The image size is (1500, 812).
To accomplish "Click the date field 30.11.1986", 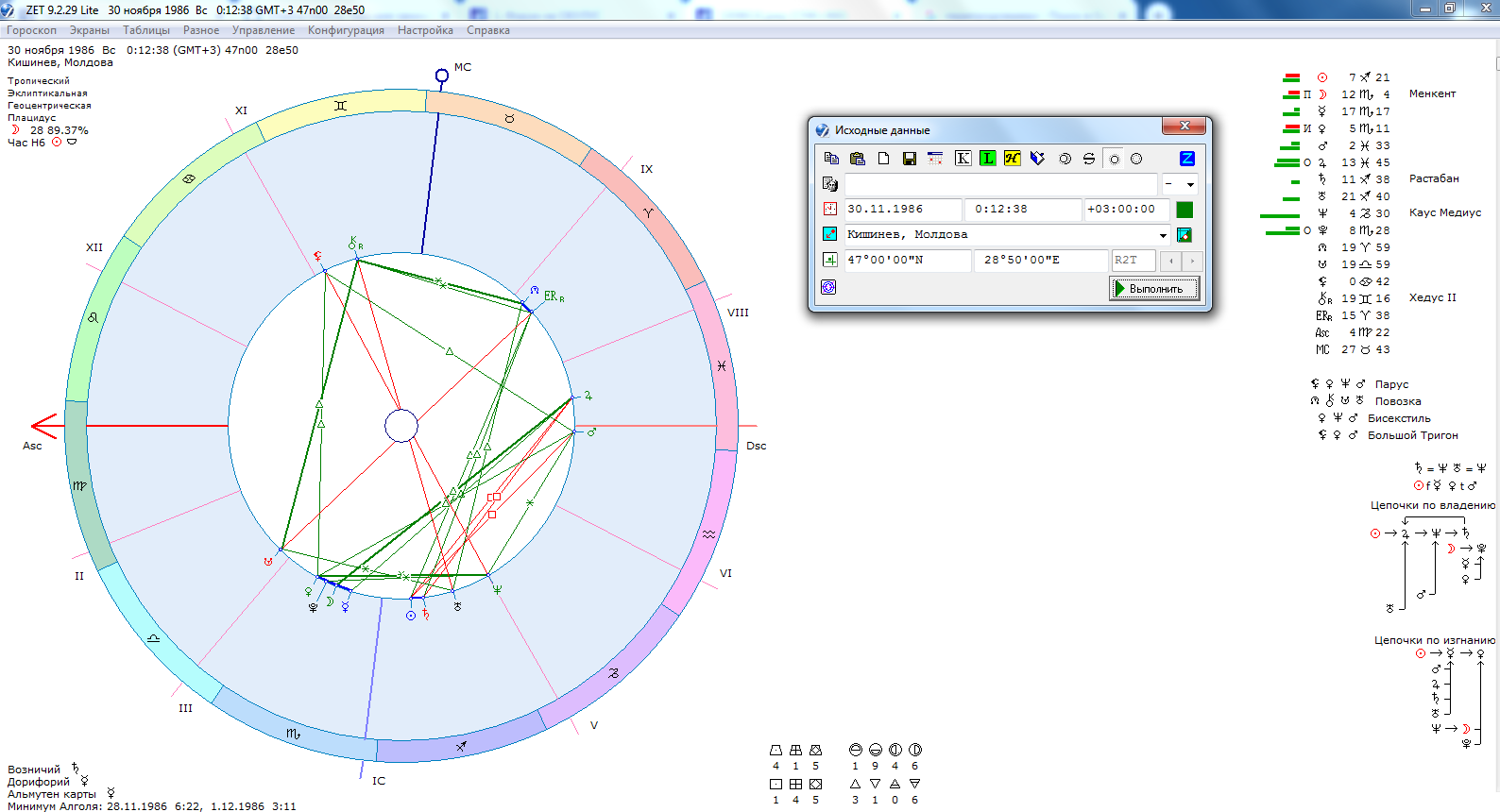I will (903, 210).
